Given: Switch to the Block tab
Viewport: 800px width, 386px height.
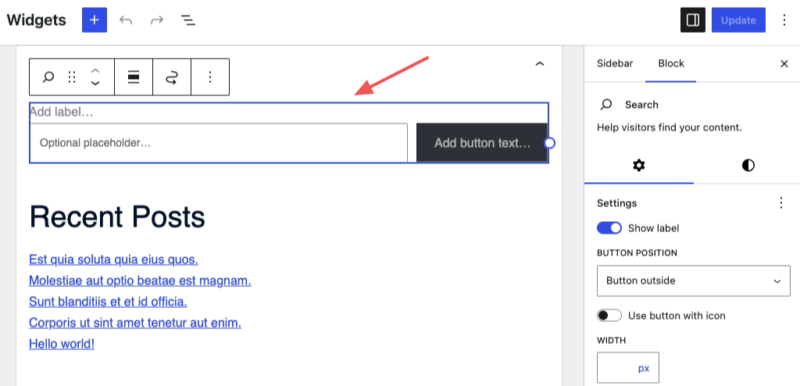Looking at the screenshot, I should click(671, 64).
